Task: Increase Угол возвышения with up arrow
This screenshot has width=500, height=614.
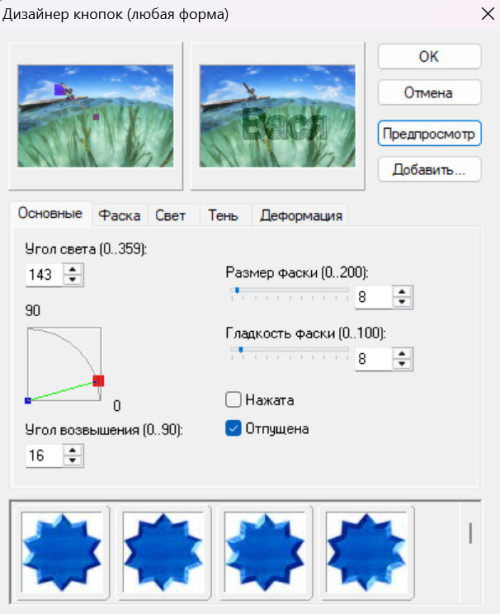Action: (x=72, y=450)
